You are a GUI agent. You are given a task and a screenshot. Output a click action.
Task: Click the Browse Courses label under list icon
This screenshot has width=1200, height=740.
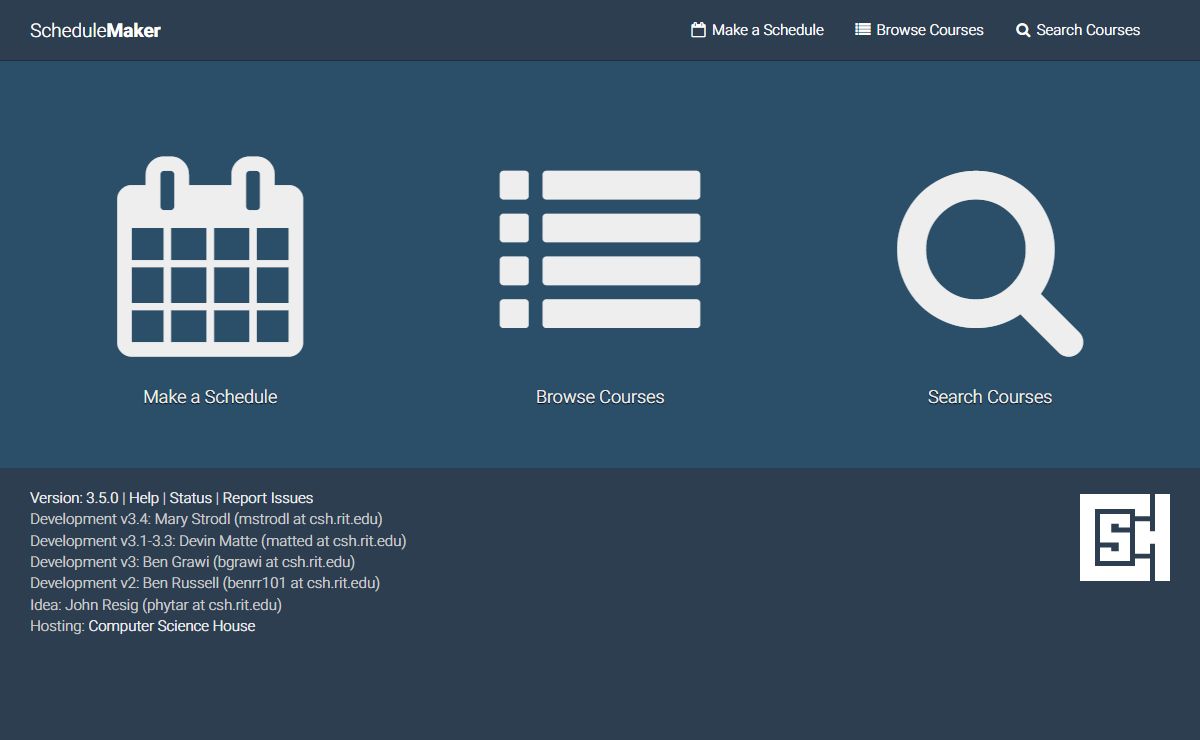[x=600, y=397]
